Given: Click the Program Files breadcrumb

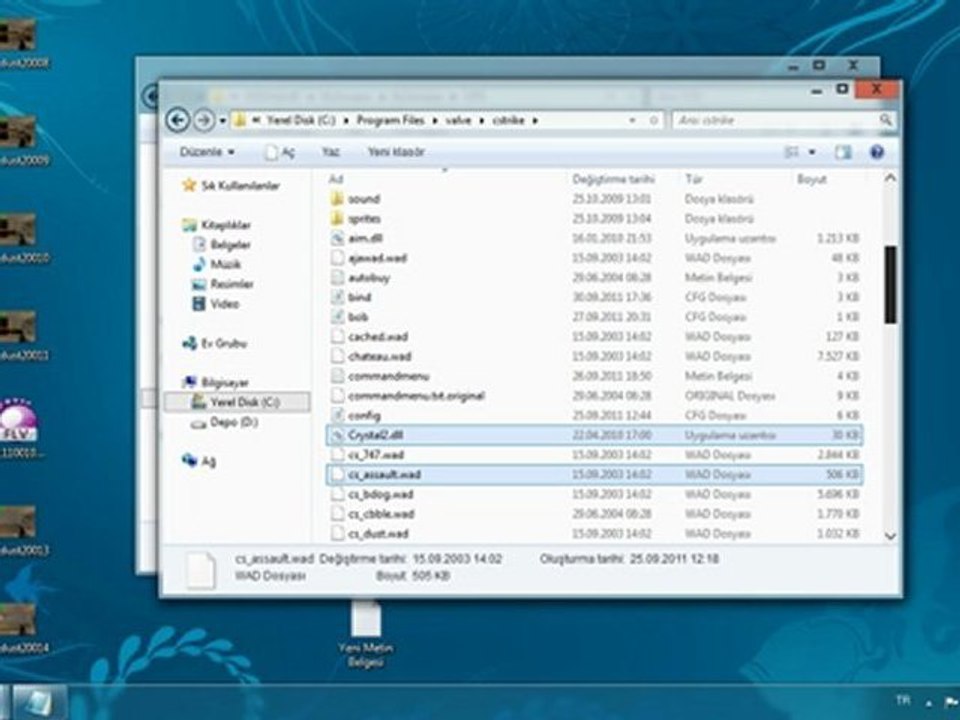Looking at the screenshot, I should click(390, 121).
